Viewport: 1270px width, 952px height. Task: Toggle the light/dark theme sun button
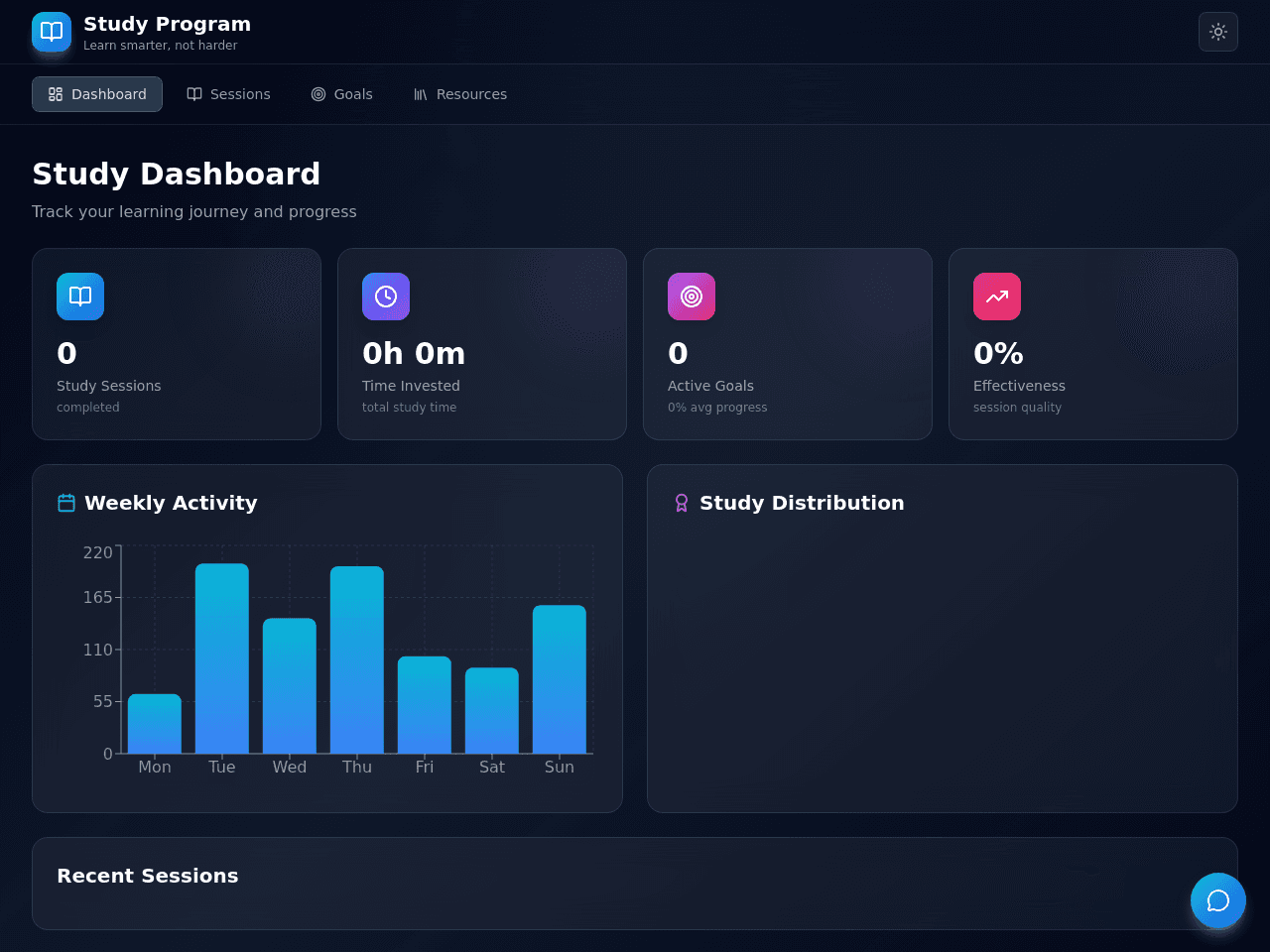coord(1218,32)
